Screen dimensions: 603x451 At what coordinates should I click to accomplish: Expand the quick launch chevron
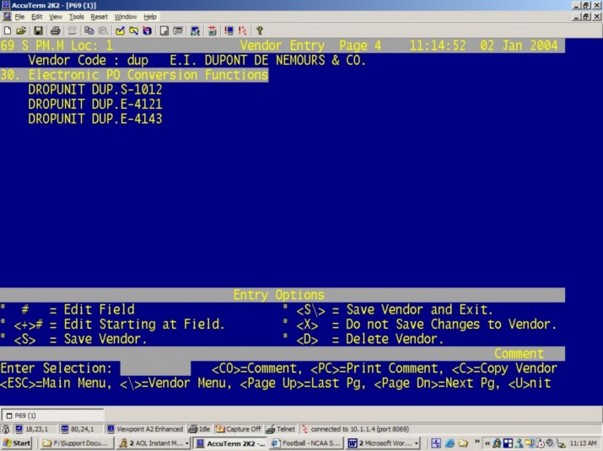pyautogui.click(x=477, y=441)
